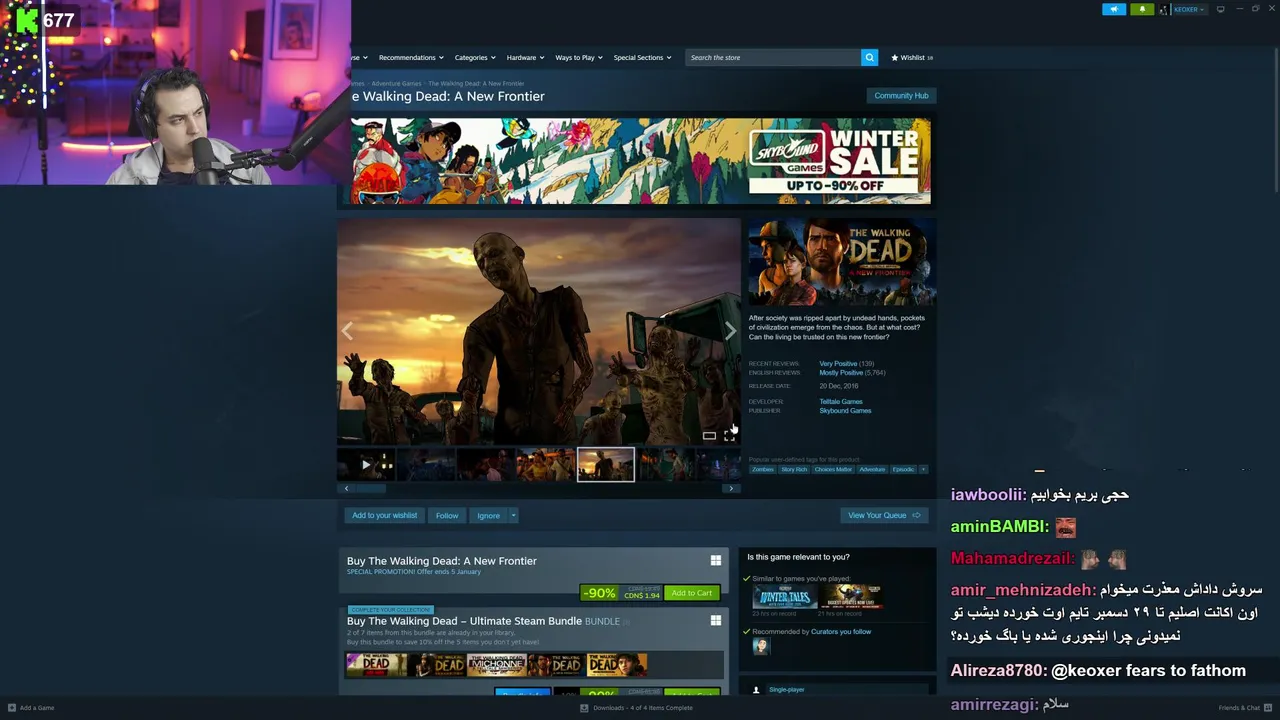1280x720 pixels.
Task: Click Add a Game plus icon
Action: [x=12, y=707]
